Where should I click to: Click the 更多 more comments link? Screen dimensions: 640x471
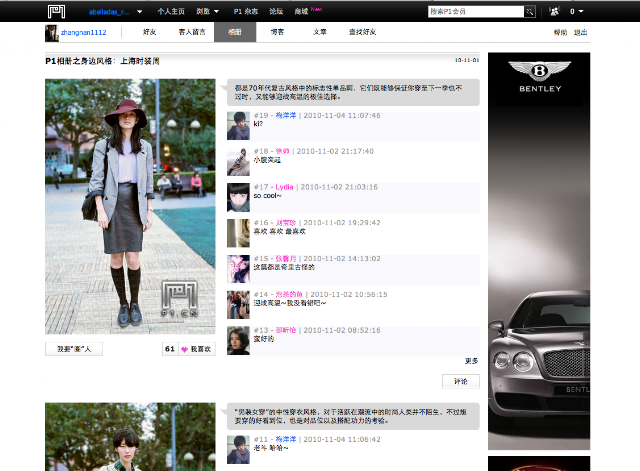471,361
